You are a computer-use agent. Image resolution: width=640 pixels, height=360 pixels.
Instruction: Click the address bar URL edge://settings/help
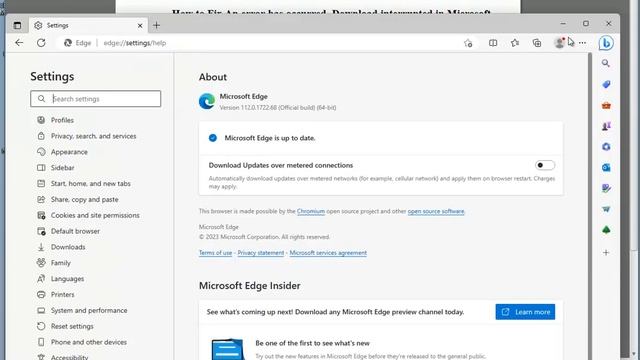pyautogui.click(x=135, y=43)
